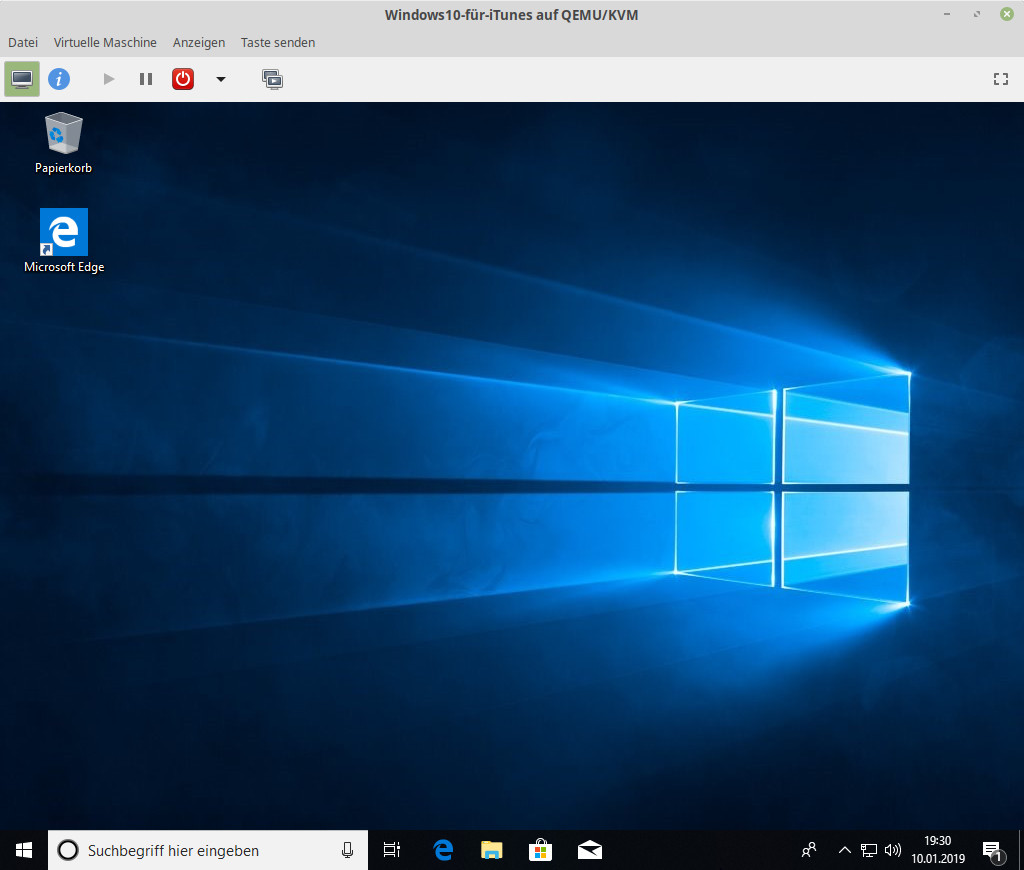1024x870 pixels.
Task: Switch the viewer to fullscreen mode
Action: [x=1000, y=79]
